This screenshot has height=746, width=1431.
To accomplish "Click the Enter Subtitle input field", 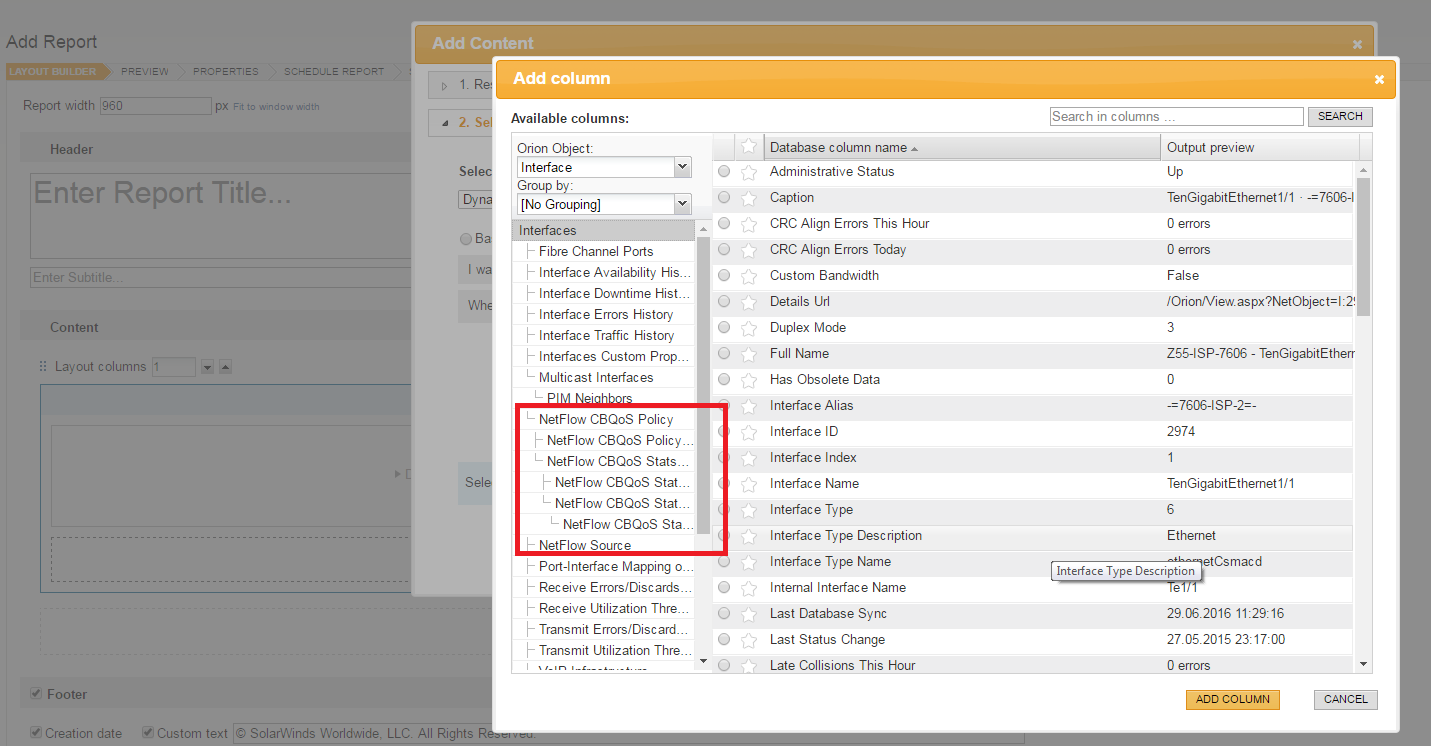I will click(x=220, y=277).
